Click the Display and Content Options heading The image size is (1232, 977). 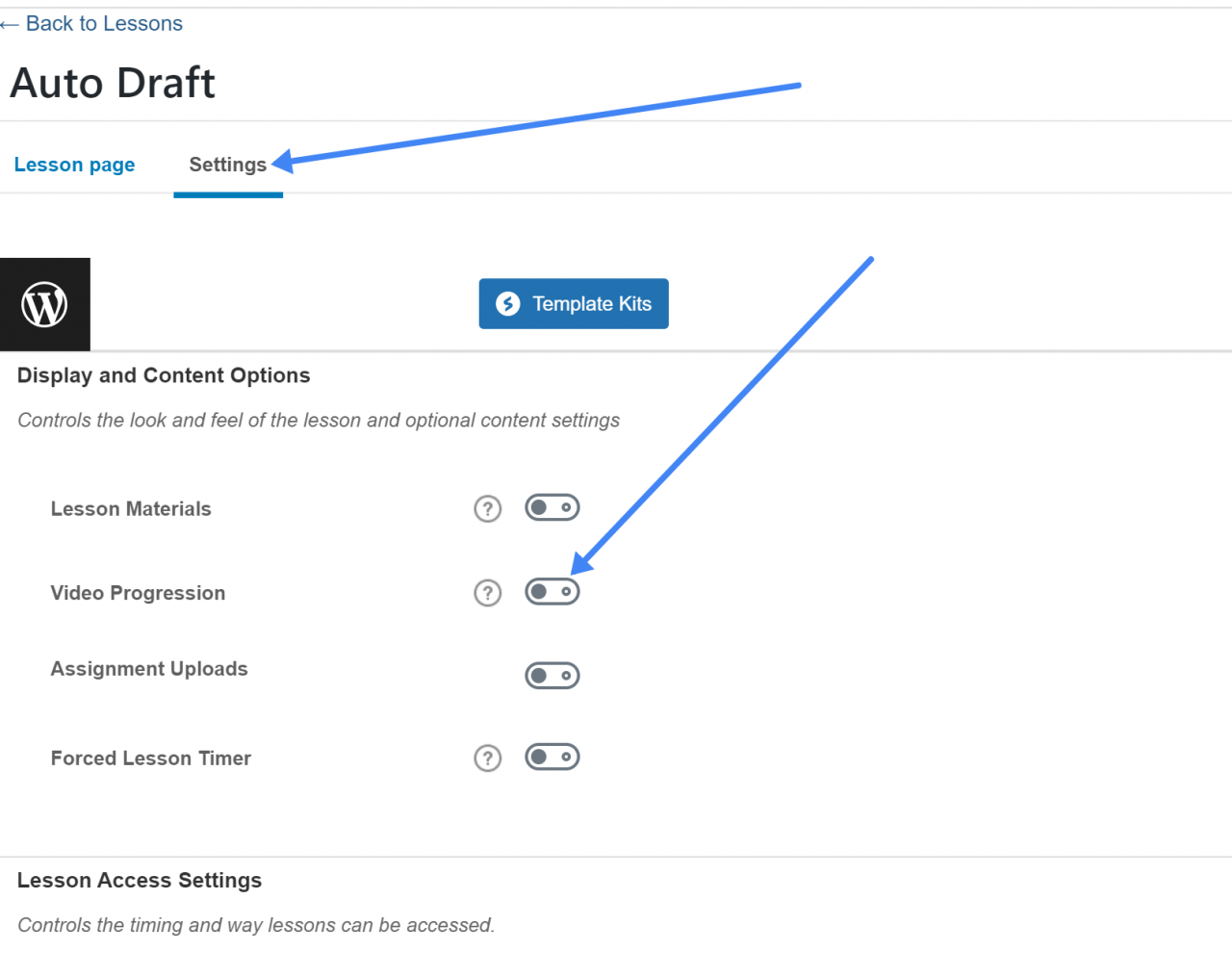[x=164, y=375]
